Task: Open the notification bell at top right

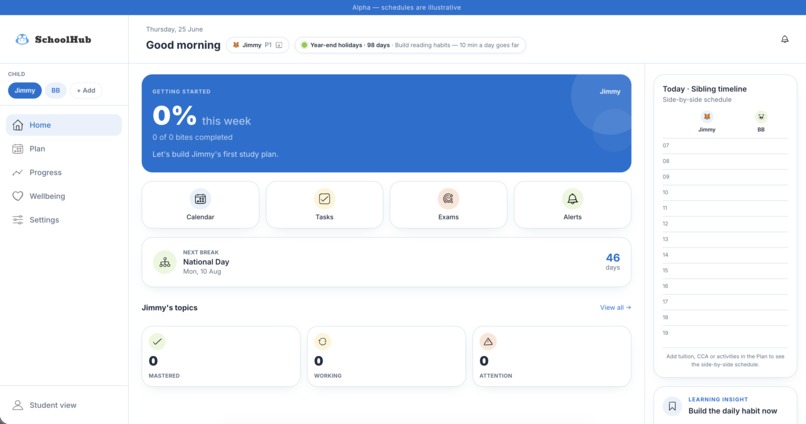Action: click(x=784, y=39)
